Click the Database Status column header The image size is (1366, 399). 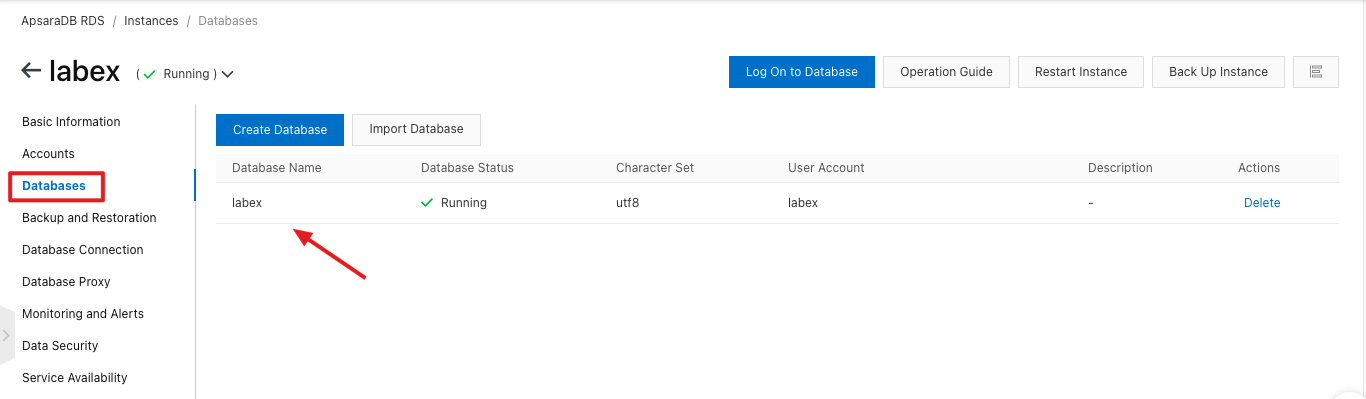(x=467, y=168)
